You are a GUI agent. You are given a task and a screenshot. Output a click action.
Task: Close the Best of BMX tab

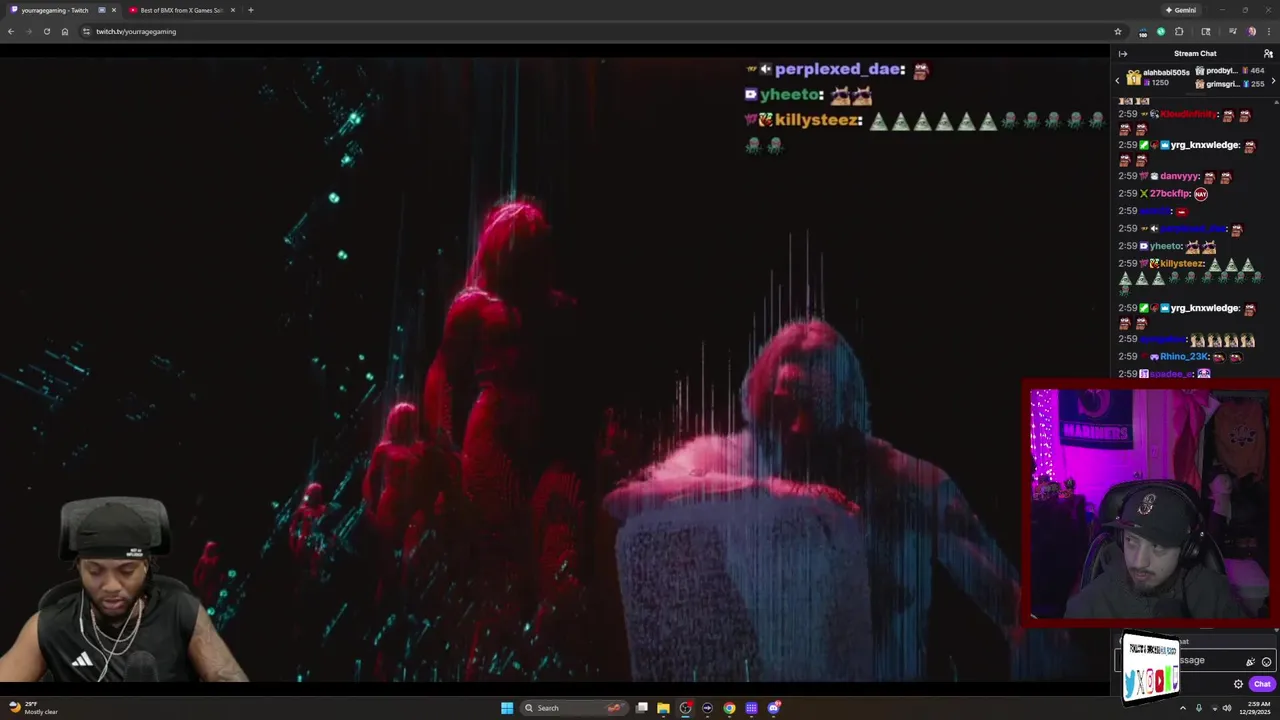(233, 10)
